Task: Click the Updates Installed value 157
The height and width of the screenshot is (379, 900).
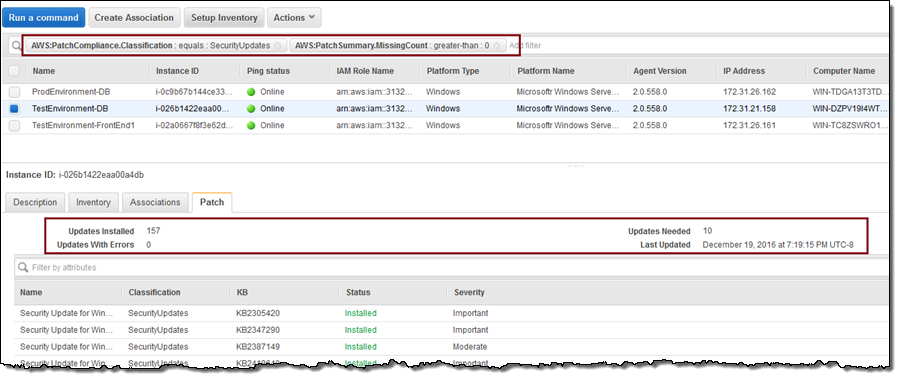Action: (153, 231)
